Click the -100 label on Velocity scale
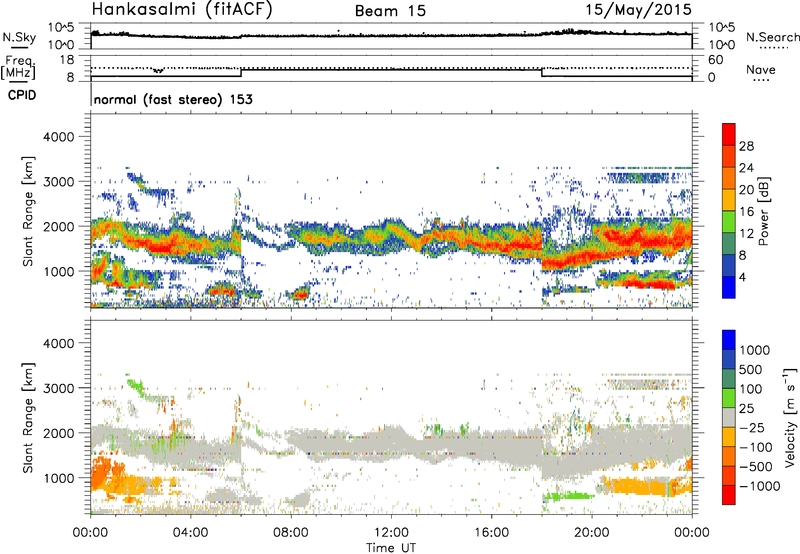The image size is (800, 554). [756, 447]
